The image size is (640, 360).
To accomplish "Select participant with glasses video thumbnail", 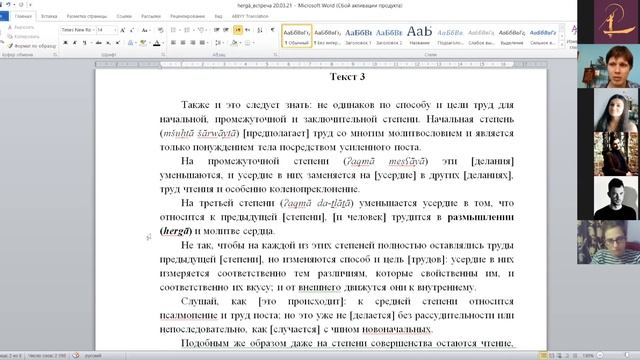I will [609, 242].
